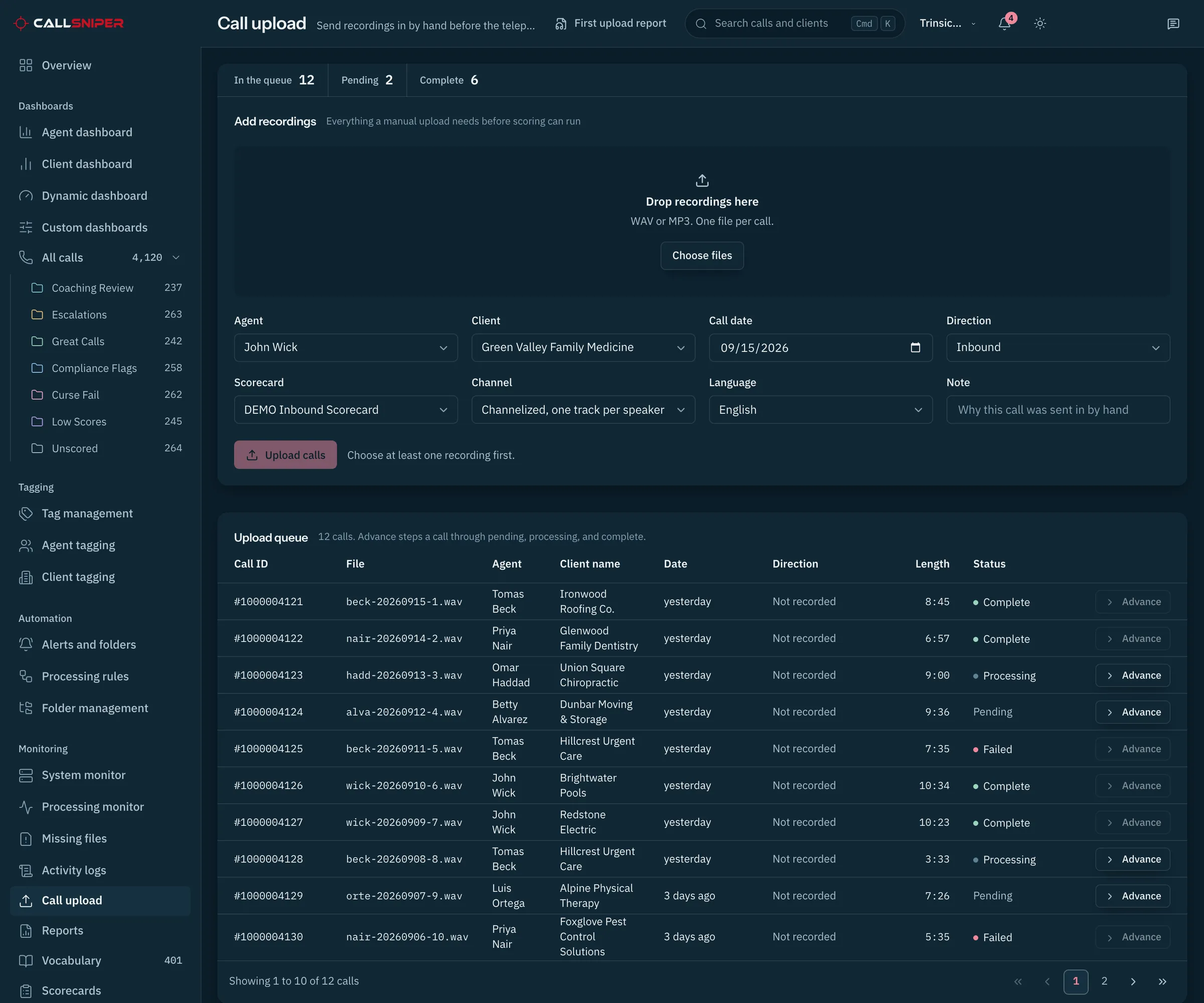Open the Channel dropdown
Viewport: 1204px width, 1003px height.
point(583,410)
